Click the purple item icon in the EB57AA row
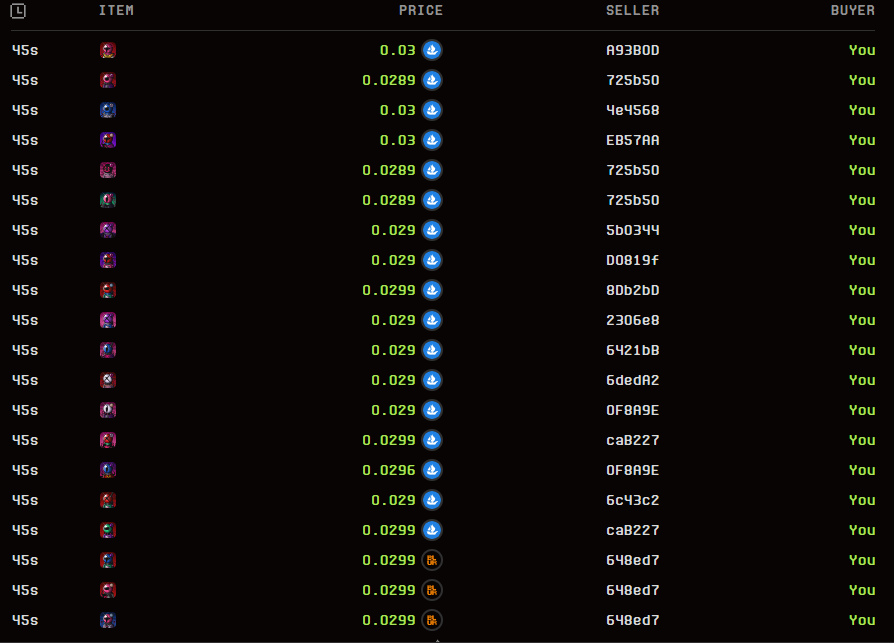 pos(107,140)
